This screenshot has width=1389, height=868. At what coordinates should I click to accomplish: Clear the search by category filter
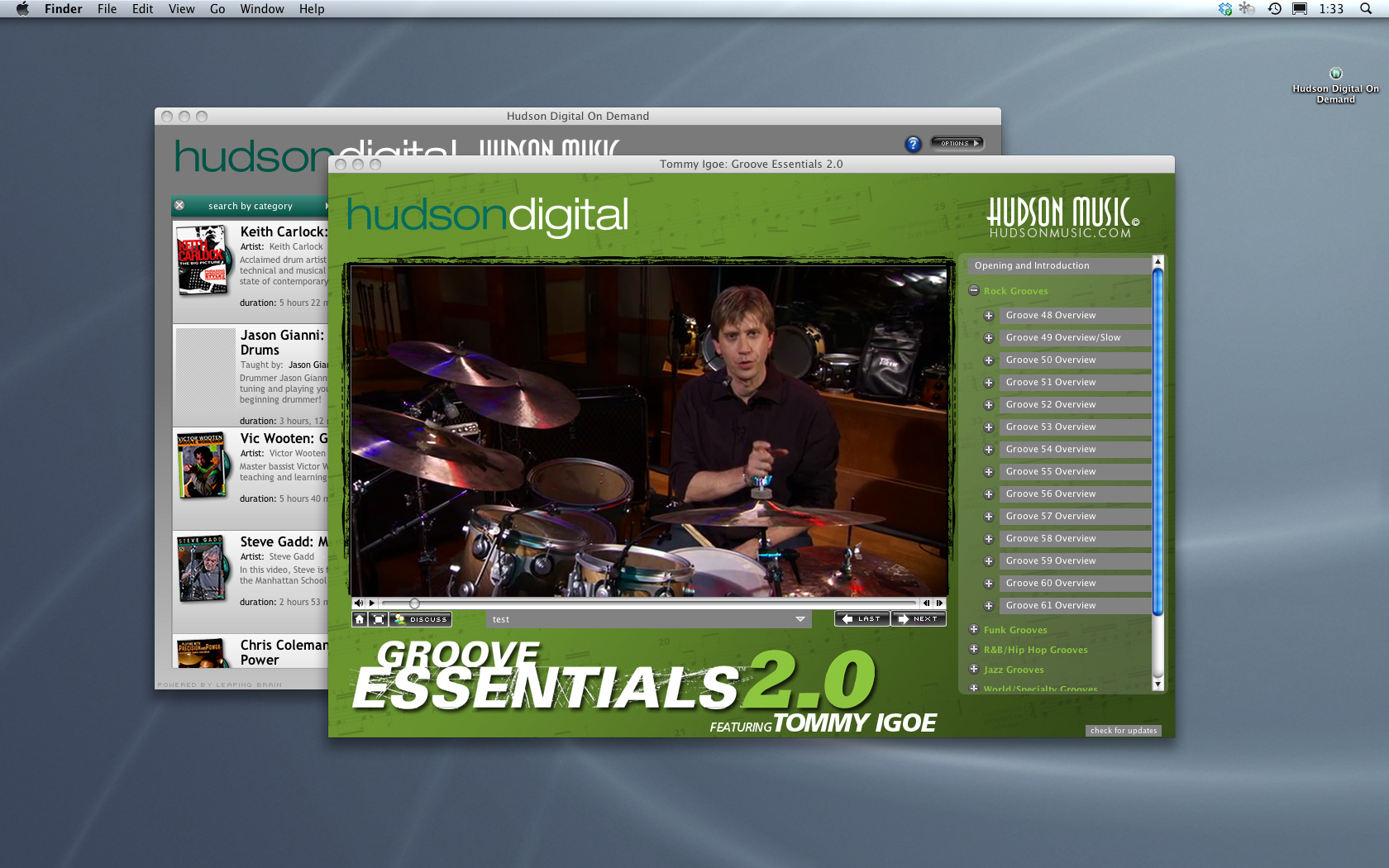pos(179,205)
